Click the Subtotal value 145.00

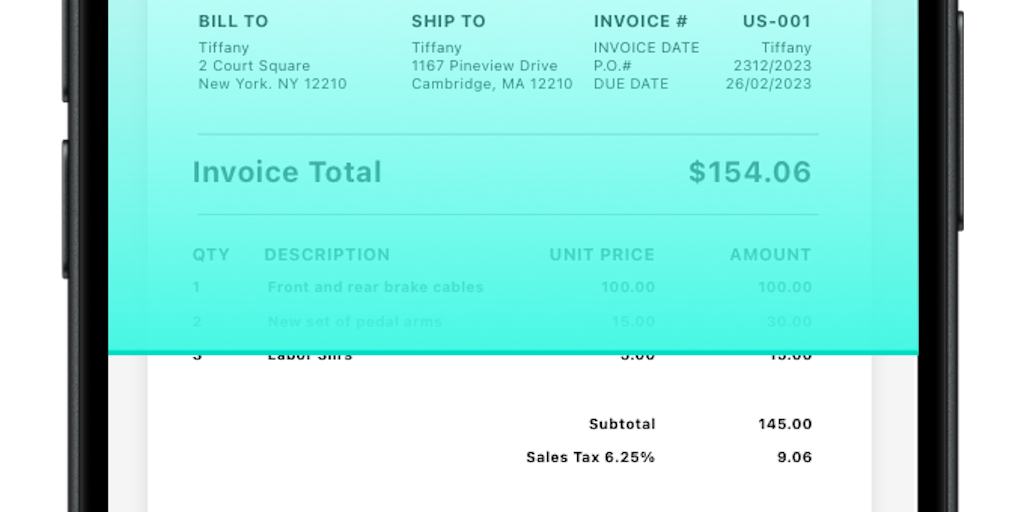pyautogui.click(x=785, y=424)
